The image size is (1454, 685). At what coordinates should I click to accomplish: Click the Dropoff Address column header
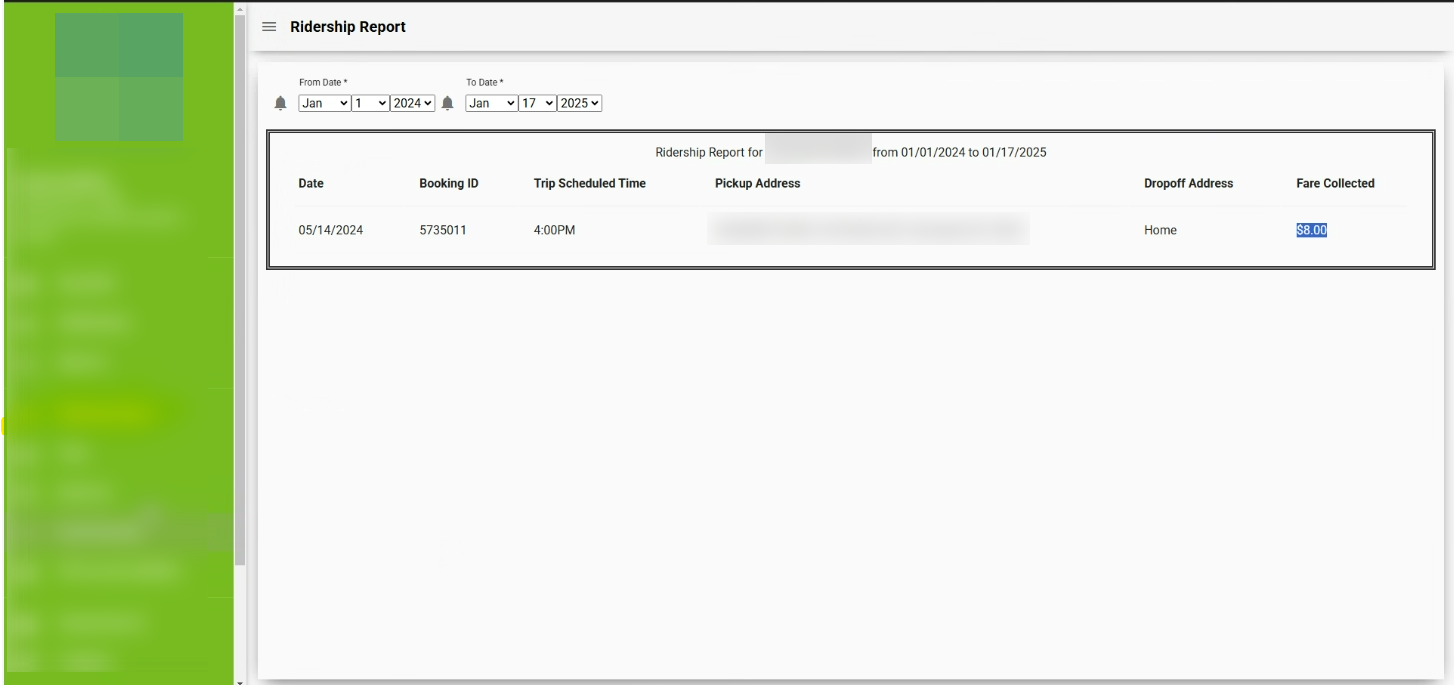point(1188,184)
